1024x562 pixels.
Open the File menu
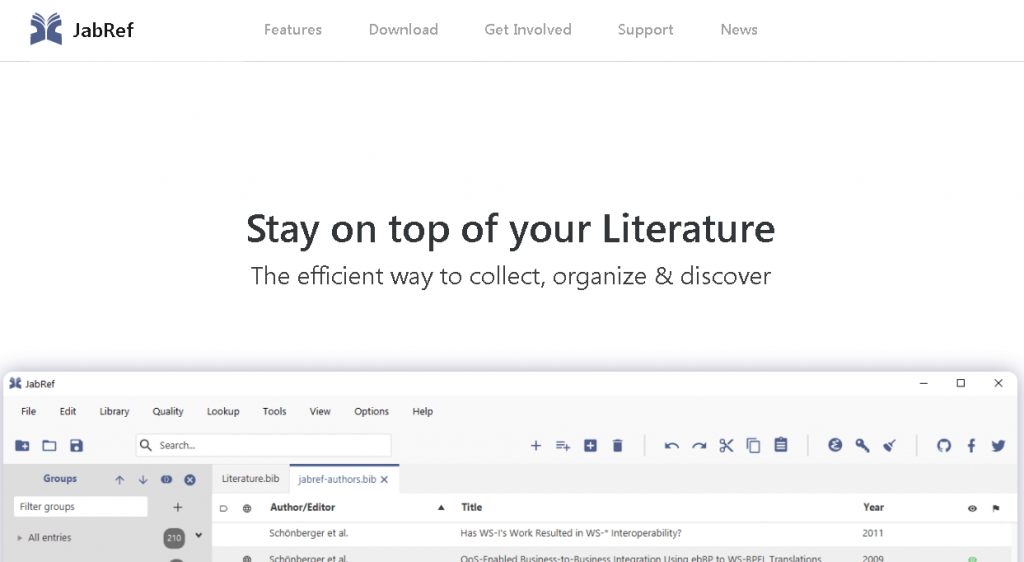pyautogui.click(x=28, y=411)
